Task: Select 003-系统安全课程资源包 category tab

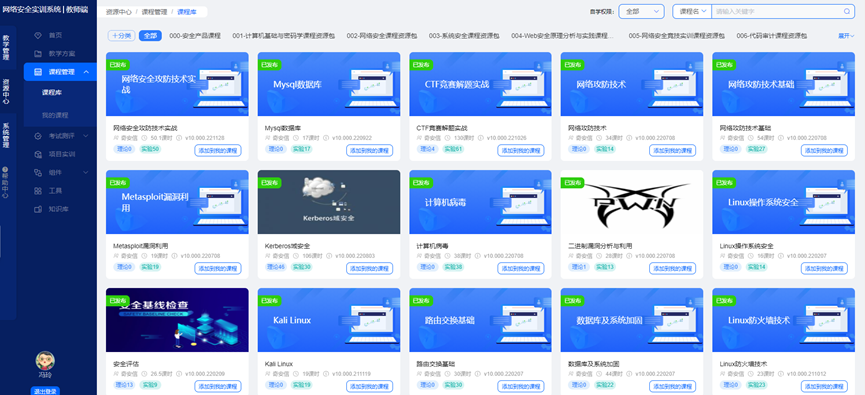Action: point(464,35)
